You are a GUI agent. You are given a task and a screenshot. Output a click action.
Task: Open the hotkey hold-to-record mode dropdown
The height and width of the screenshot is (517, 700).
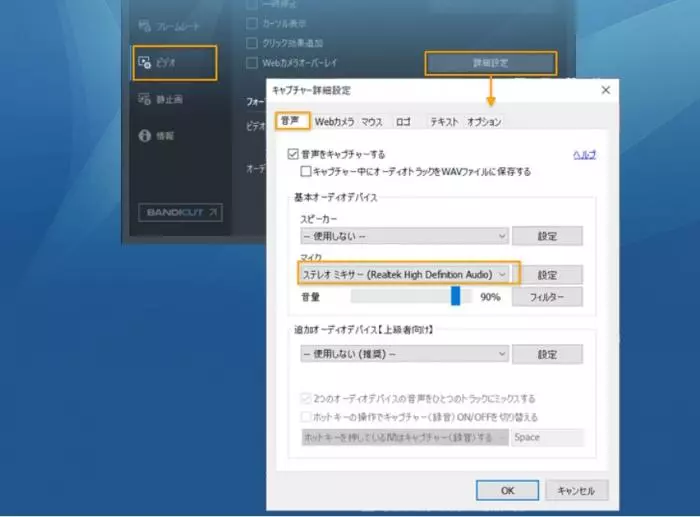pyautogui.click(x=404, y=438)
